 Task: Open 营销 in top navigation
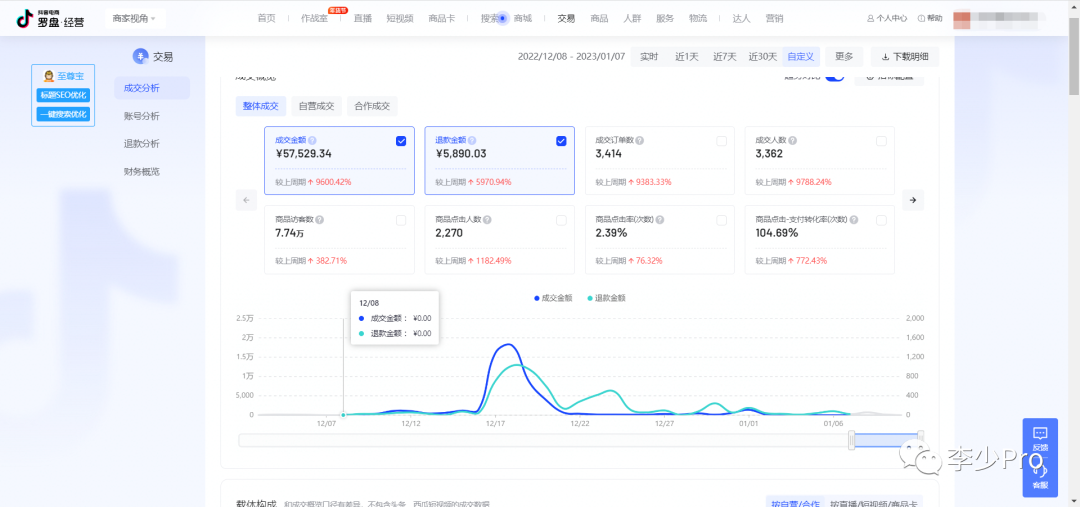tap(774, 19)
